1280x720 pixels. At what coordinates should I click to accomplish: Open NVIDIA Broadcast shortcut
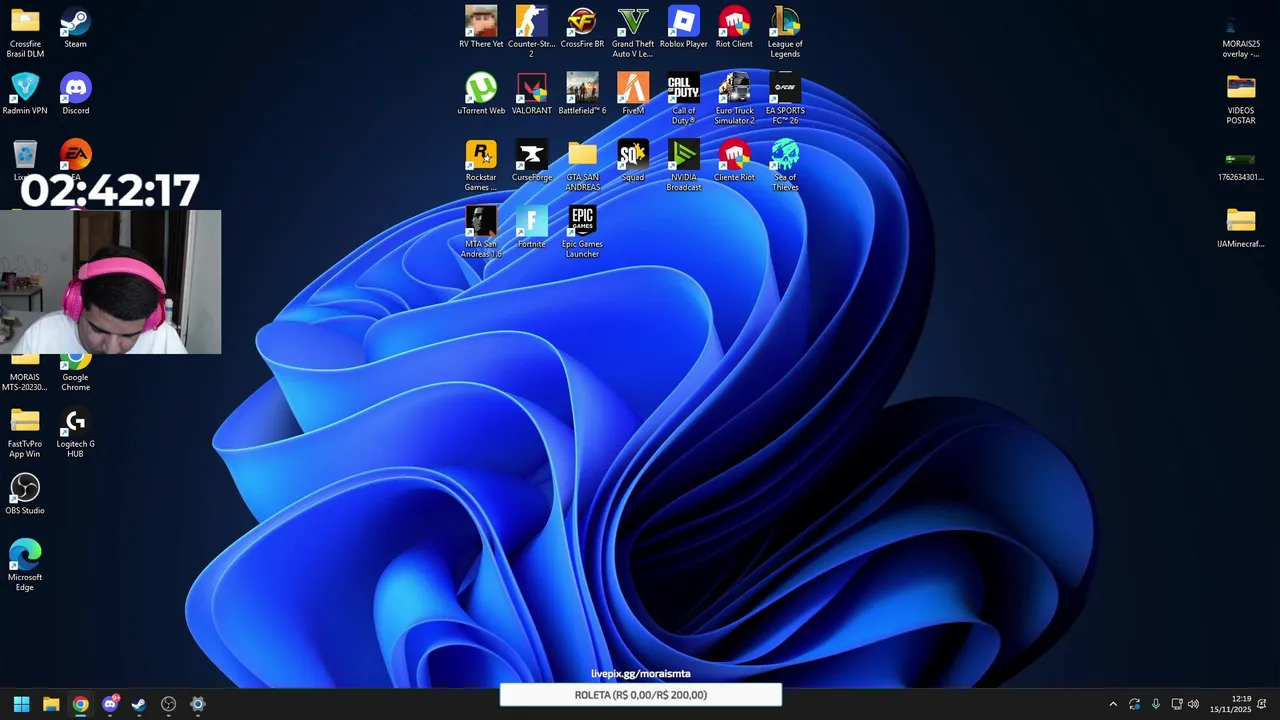(684, 166)
